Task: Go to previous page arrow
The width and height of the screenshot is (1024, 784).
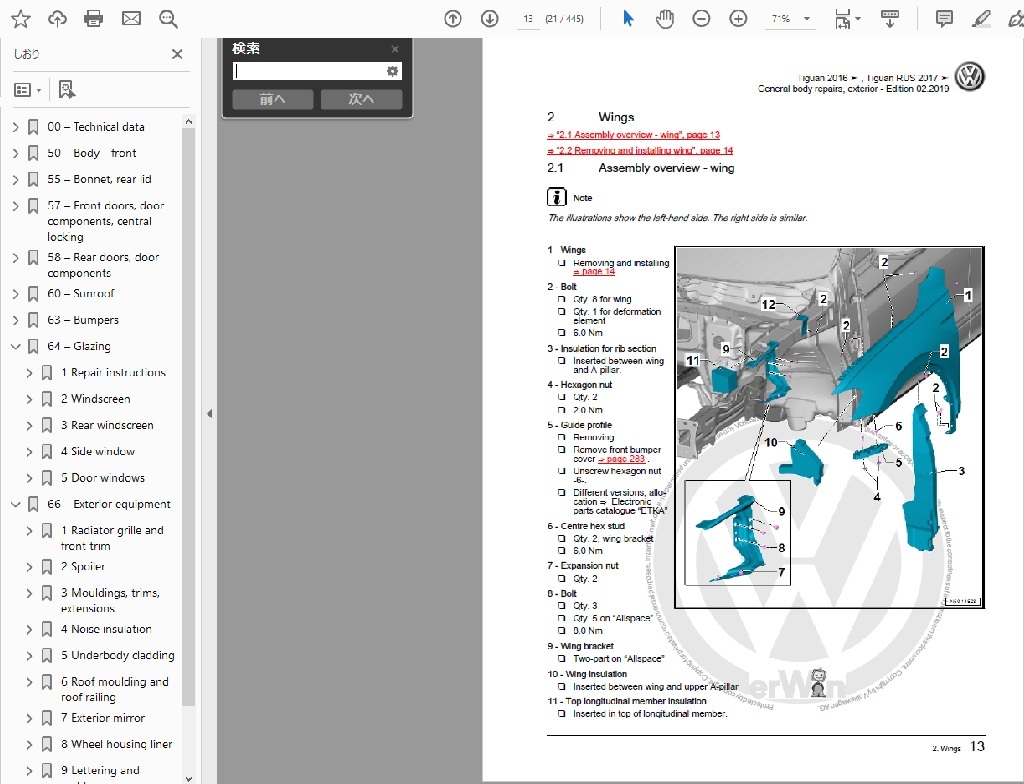Action: (x=453, y=18)
